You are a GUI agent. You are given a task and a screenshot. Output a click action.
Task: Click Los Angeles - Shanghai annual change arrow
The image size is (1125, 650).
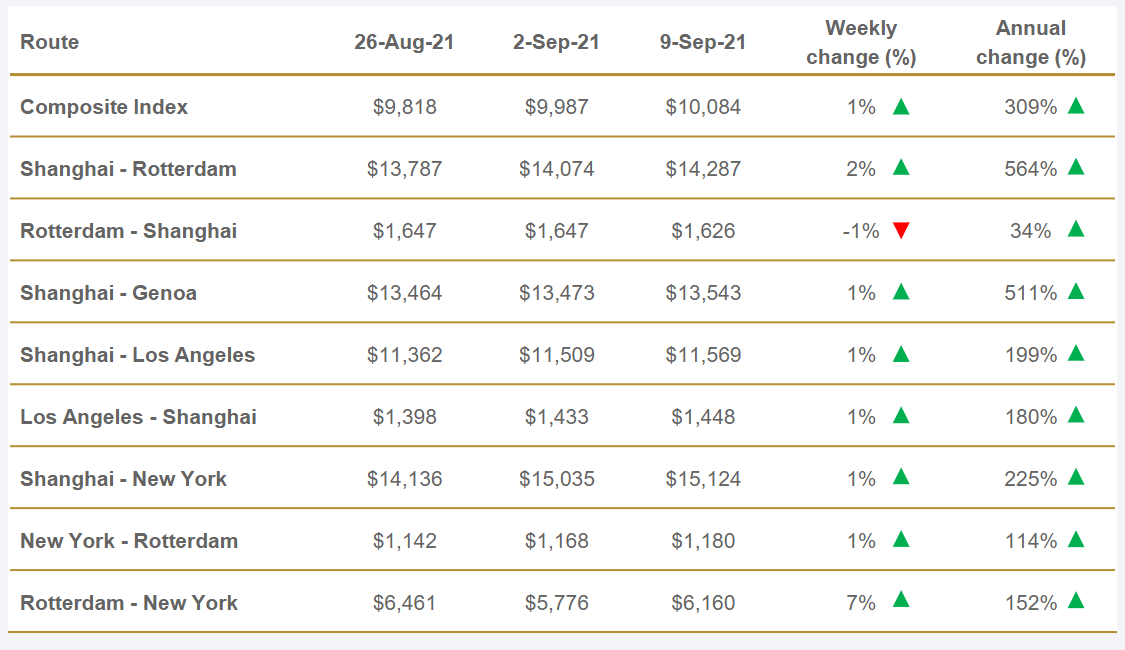click(x=1076, y=415)
